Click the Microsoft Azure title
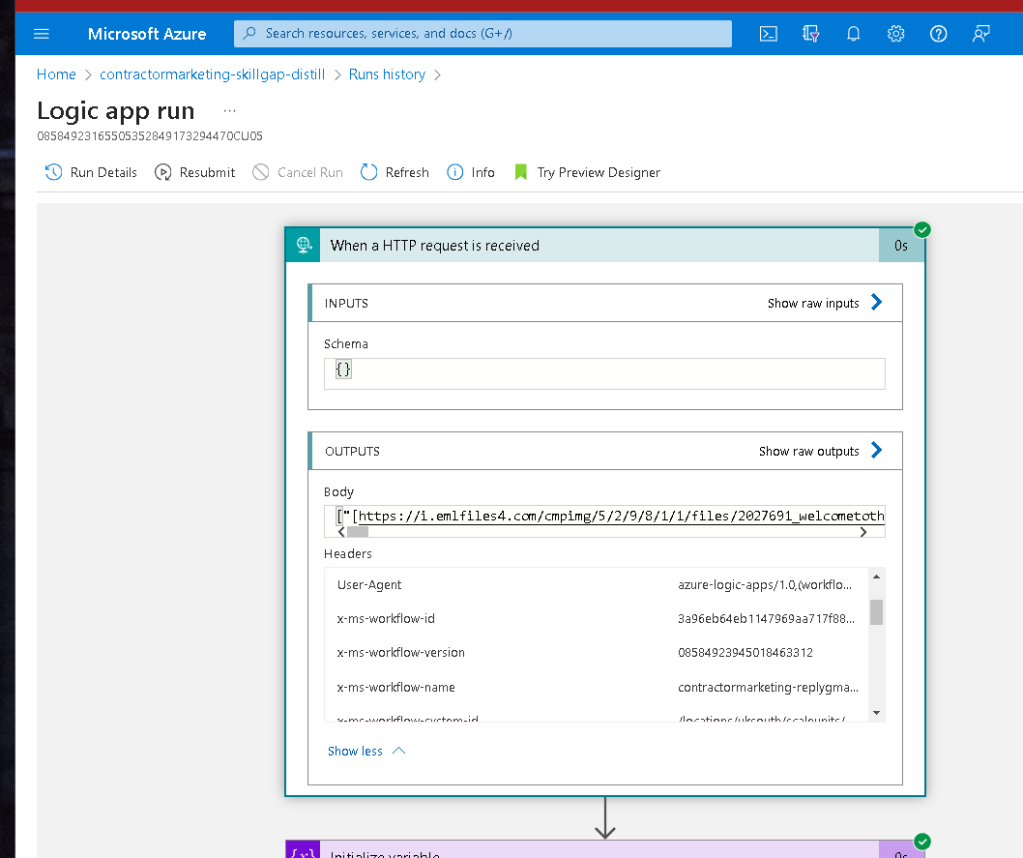The height and width of the screenshot is (858, 1023). tap(147, 34)
